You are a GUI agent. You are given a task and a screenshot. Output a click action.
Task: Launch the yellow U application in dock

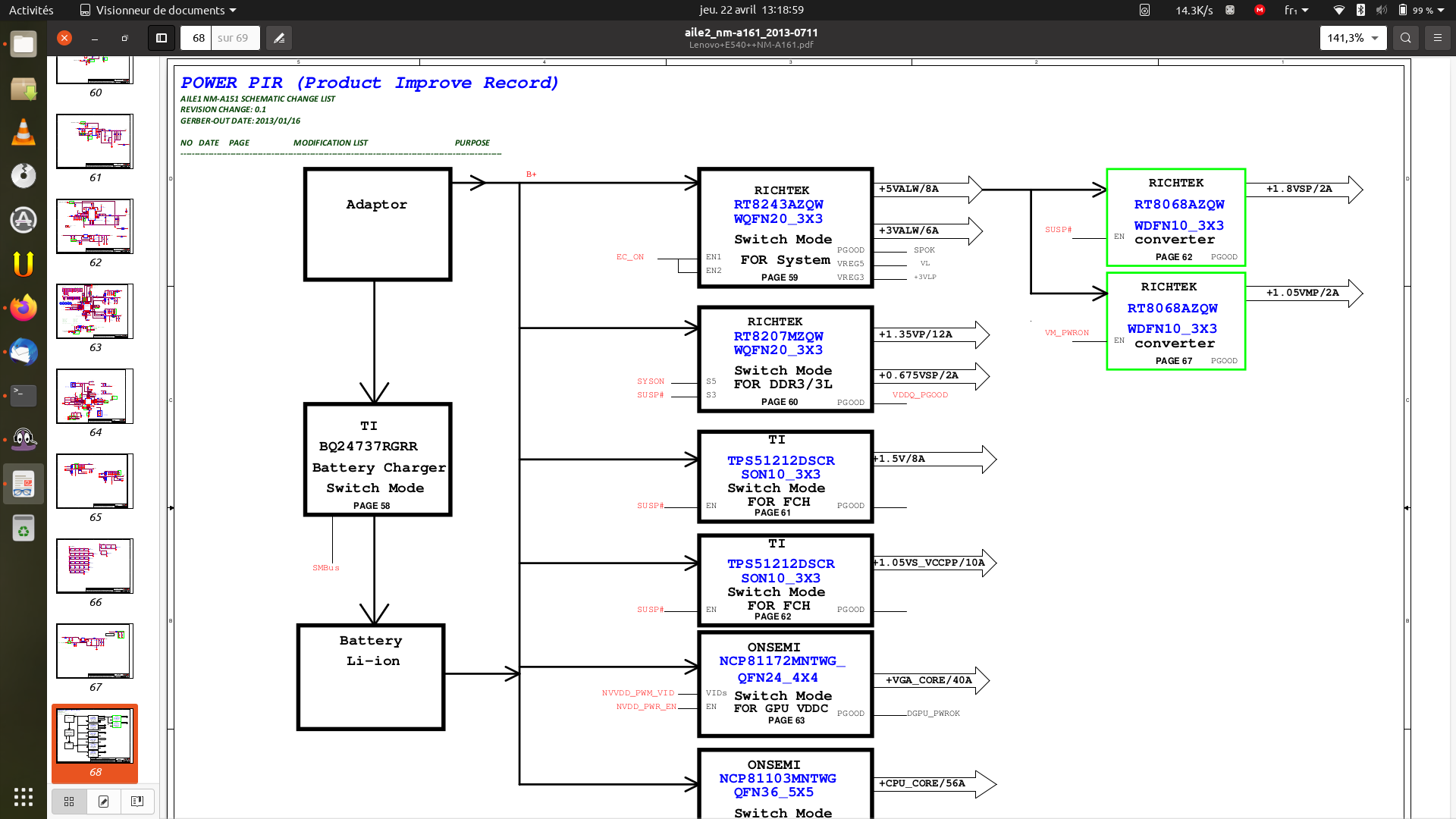(24, 264)
